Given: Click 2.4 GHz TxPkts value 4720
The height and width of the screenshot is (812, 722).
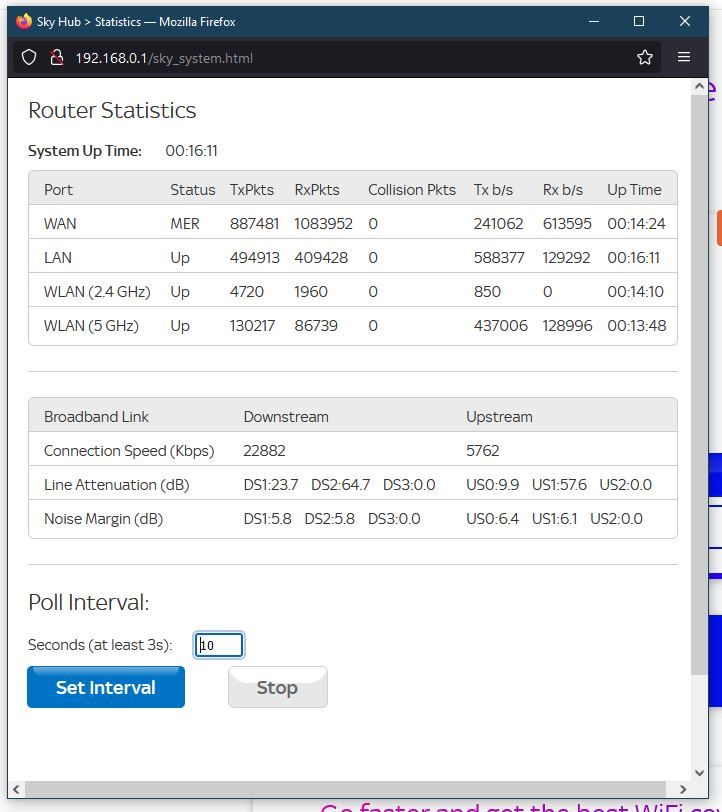Looking at the screenshot, I should pos(247,292).
